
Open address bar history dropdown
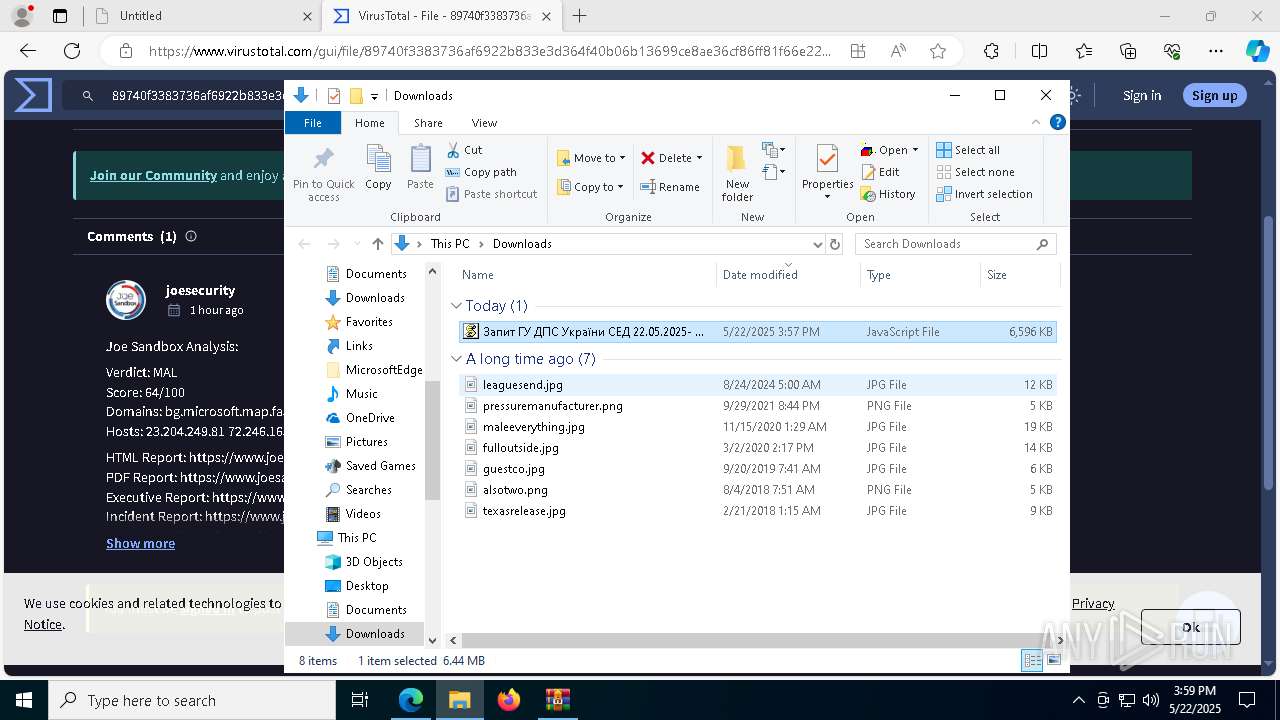coord(817,244)
